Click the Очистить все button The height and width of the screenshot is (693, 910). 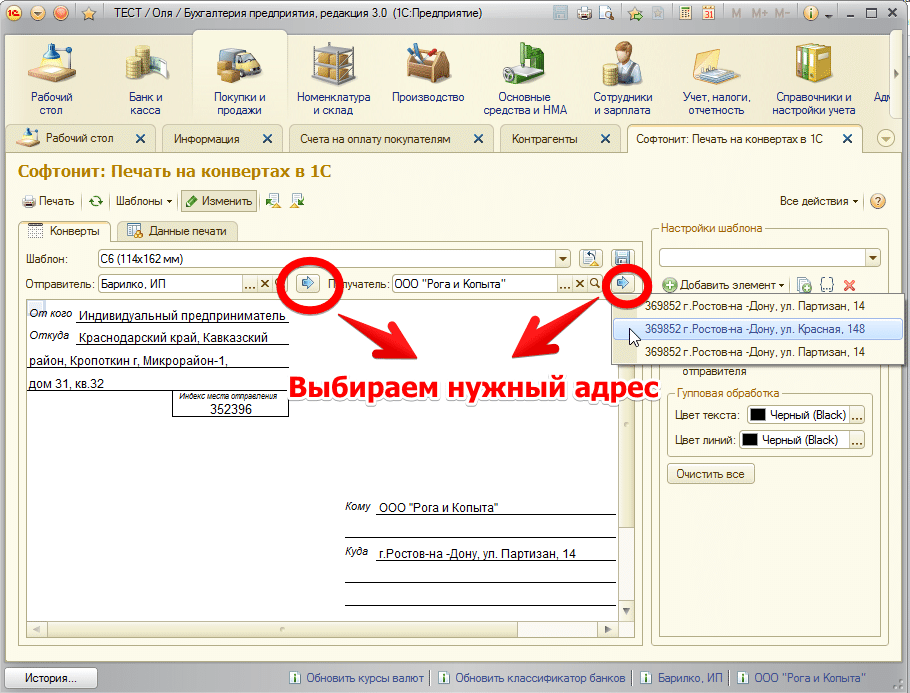[710, 474]
